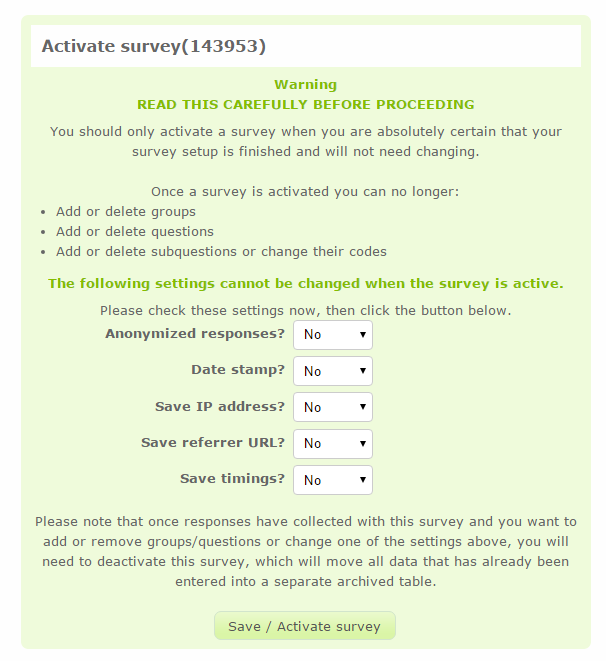Select the "Add or delete questions" list item
Viewport: 606px width, 661px height.
pyautogui.click(x=135, y=232)
